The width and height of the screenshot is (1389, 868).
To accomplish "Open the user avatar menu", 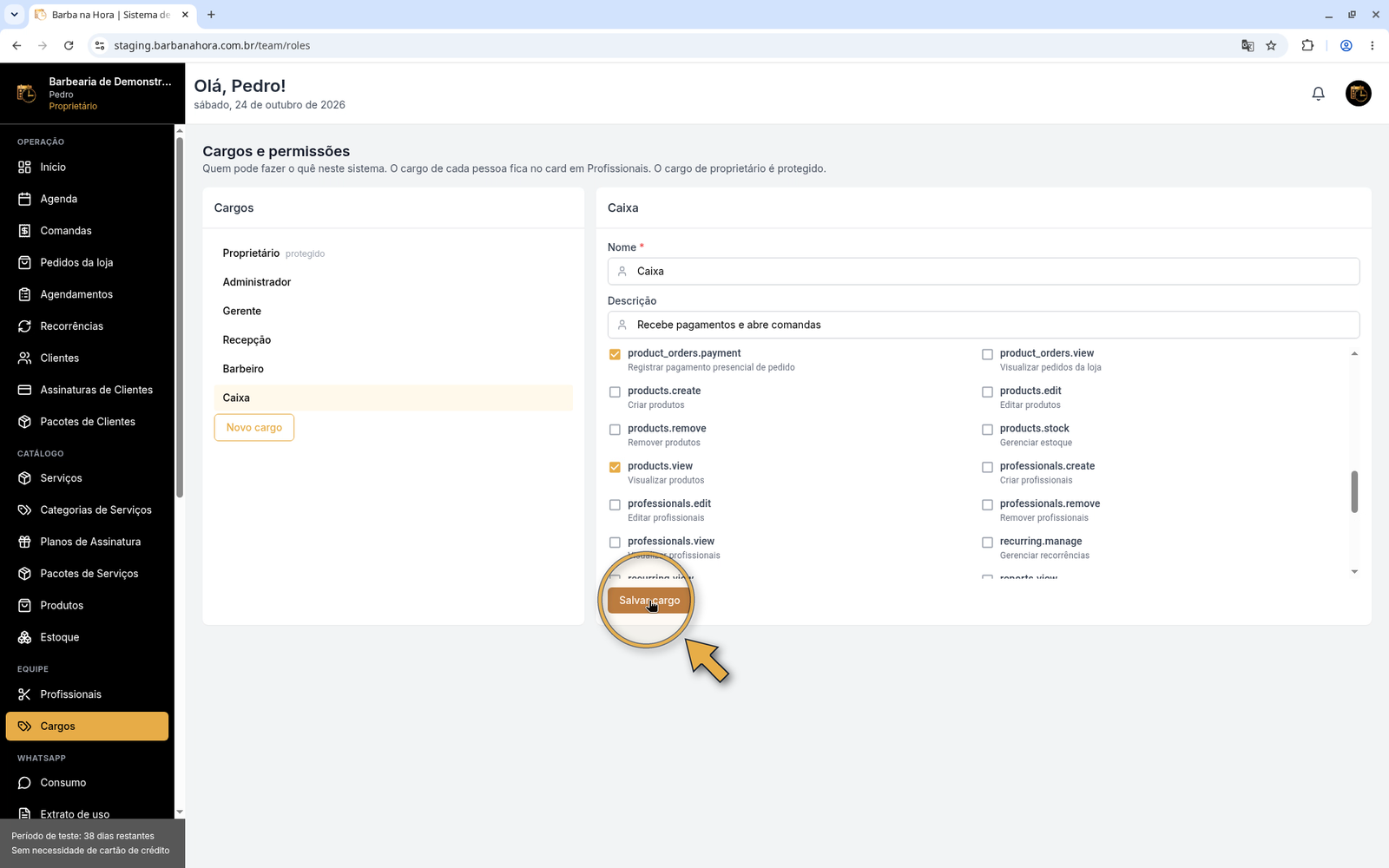I will click(1358, 94).
